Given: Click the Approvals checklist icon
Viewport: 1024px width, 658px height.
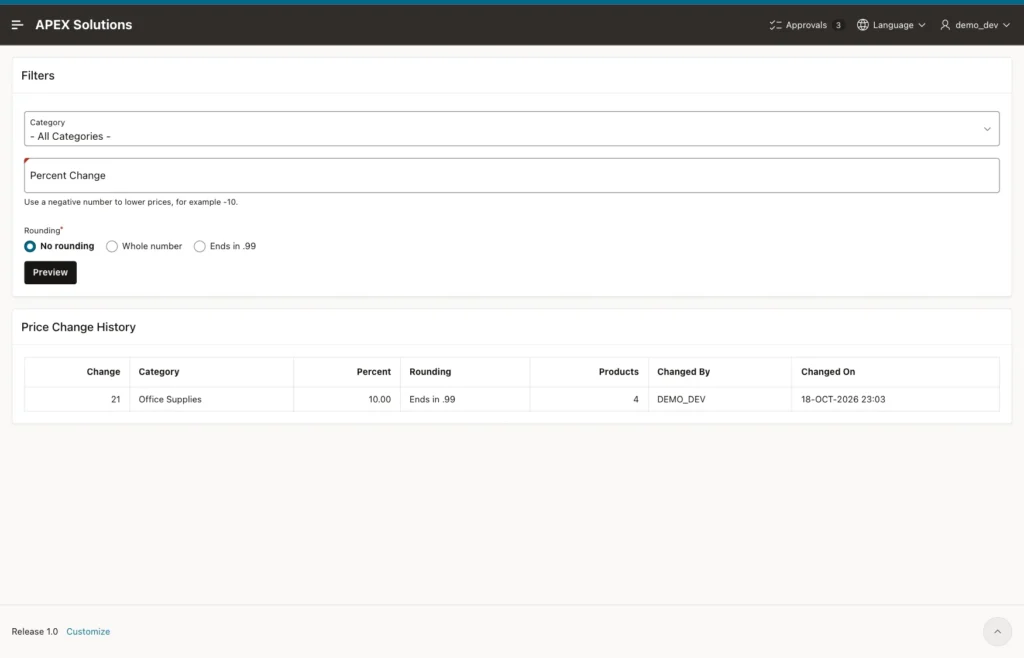Looking at the screenshot, I should pyautogui.click(x=775, y=25).
